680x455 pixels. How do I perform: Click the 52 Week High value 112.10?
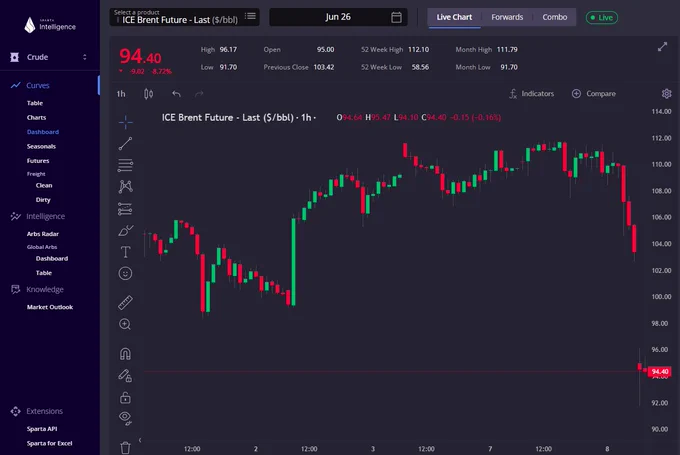click(418, 49)
